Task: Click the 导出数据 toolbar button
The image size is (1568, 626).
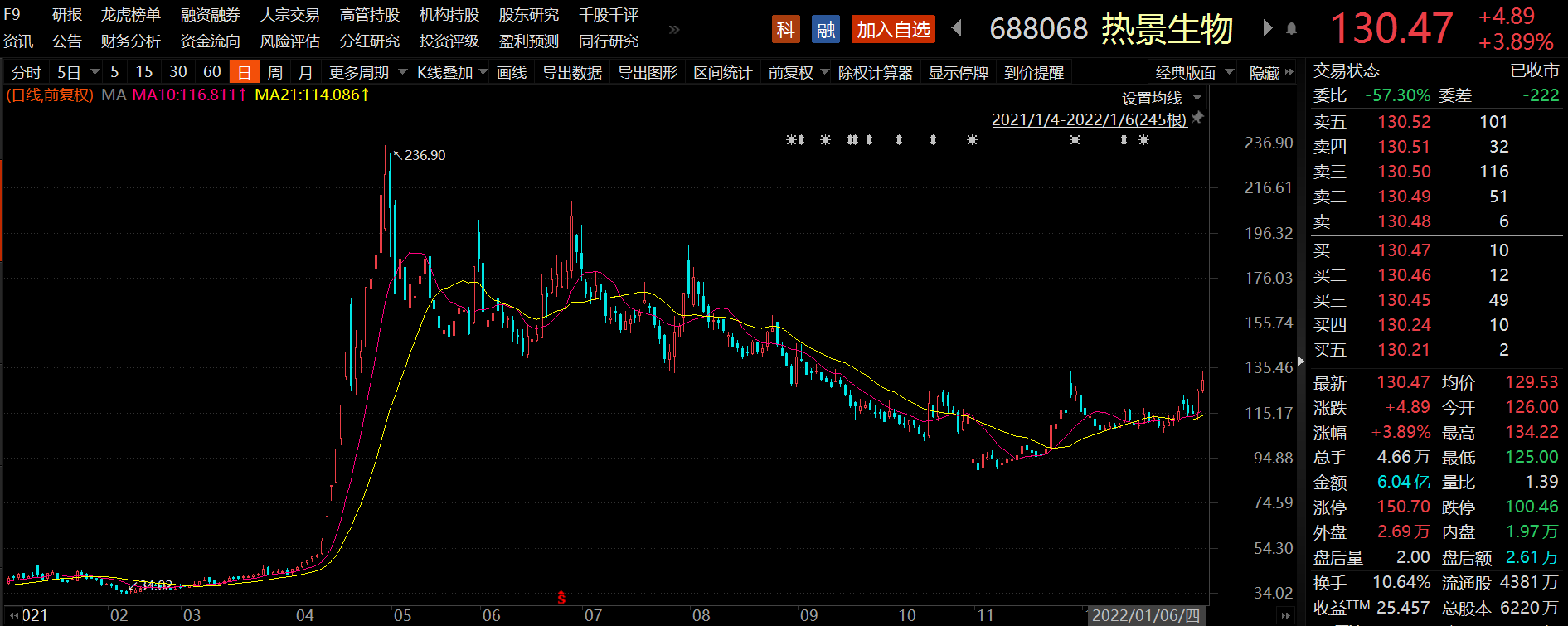Action: click(572, 73)
